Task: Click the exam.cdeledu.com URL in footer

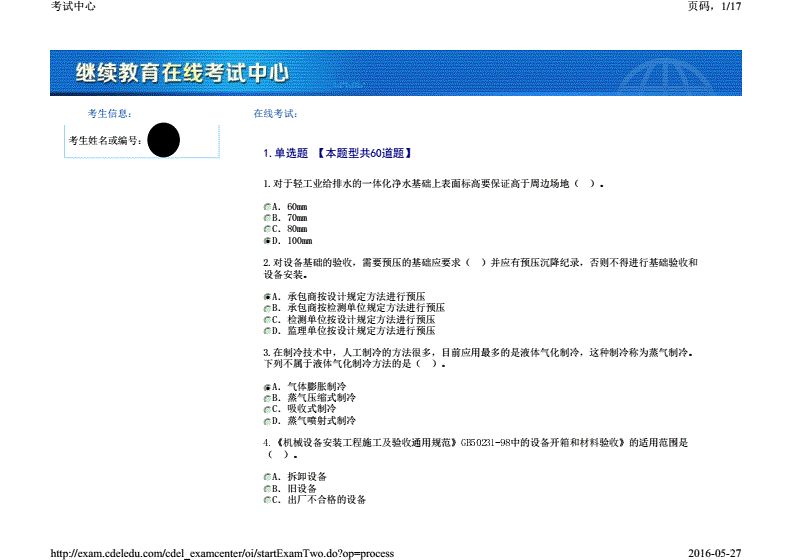Action: click(222, 553)
